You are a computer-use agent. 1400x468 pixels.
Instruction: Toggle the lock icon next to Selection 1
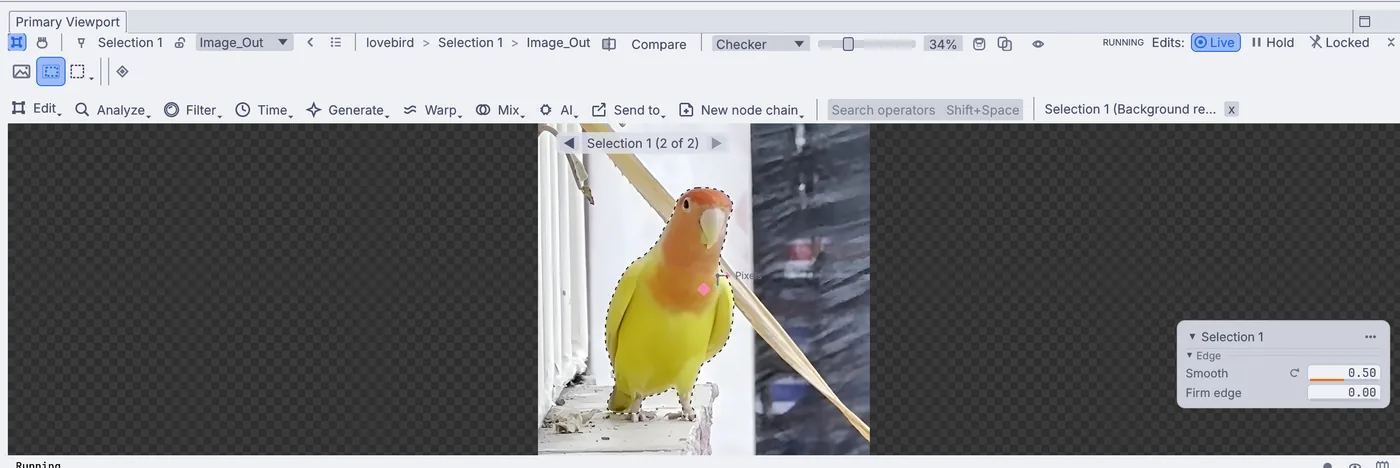pos(180,43)
